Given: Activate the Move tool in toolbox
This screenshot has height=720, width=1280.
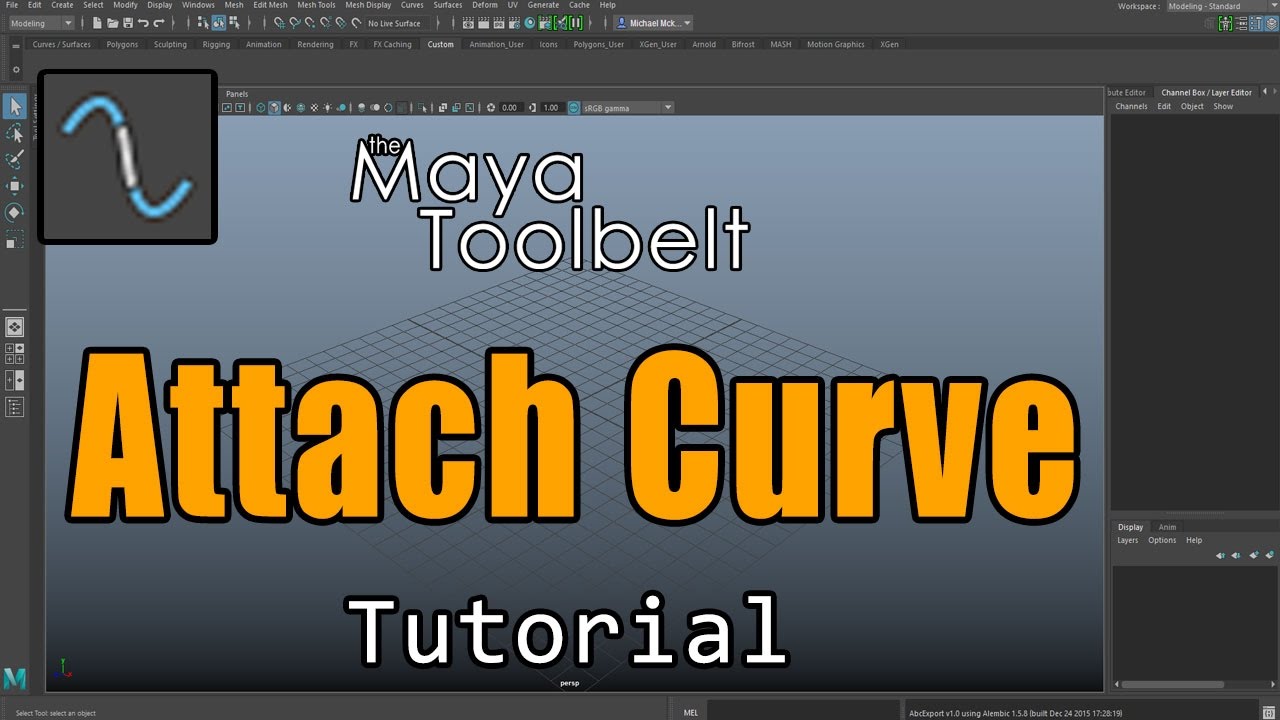Looking at the screenshot, I should tap(15, 186).
